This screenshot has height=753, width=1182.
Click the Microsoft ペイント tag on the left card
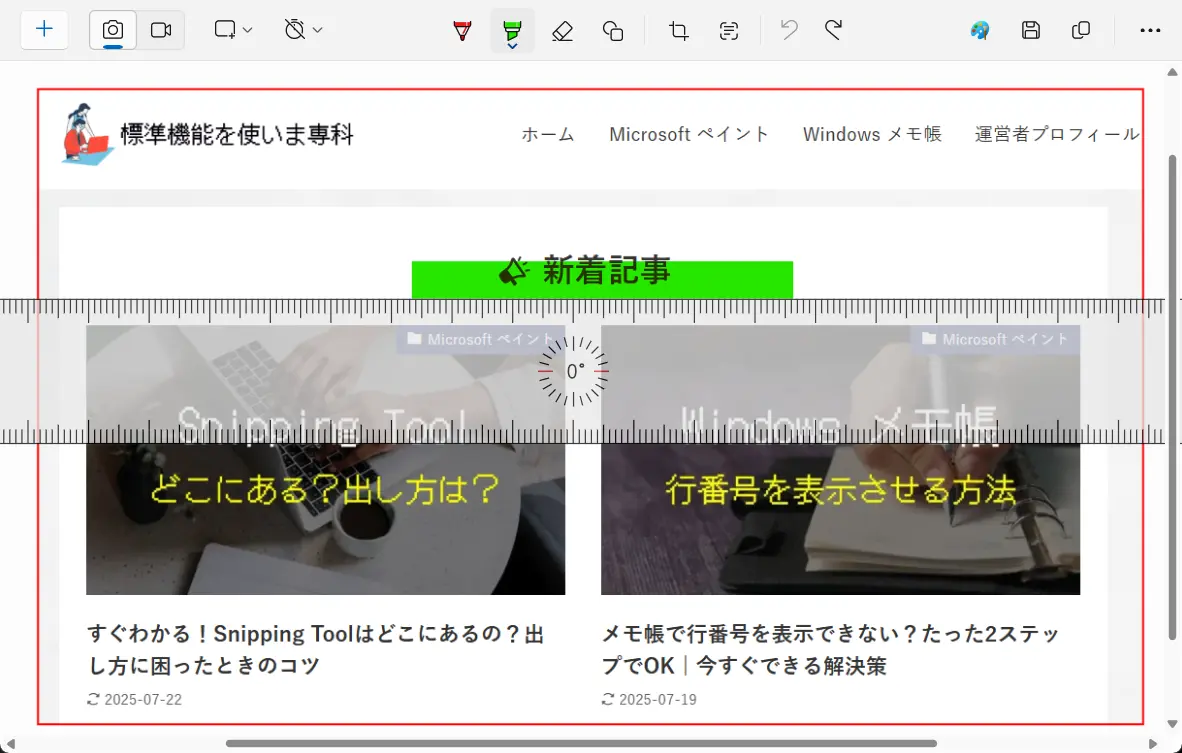pos(481,339)
